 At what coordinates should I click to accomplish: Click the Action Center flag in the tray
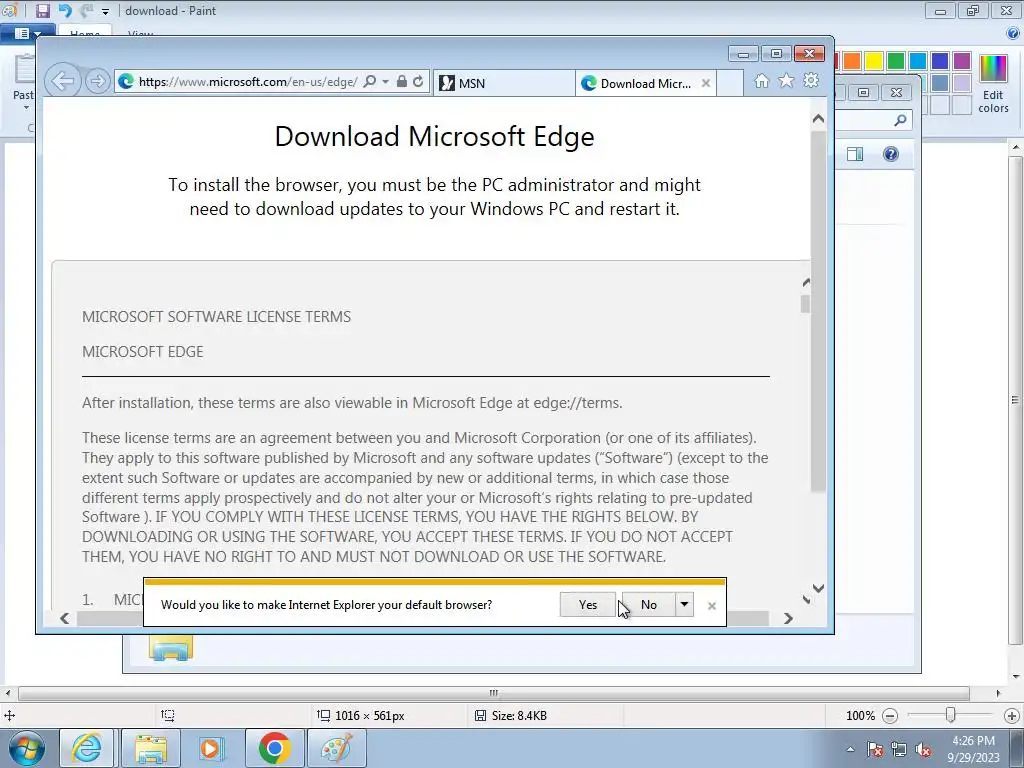pyautogui.click(x=875, y=750)
